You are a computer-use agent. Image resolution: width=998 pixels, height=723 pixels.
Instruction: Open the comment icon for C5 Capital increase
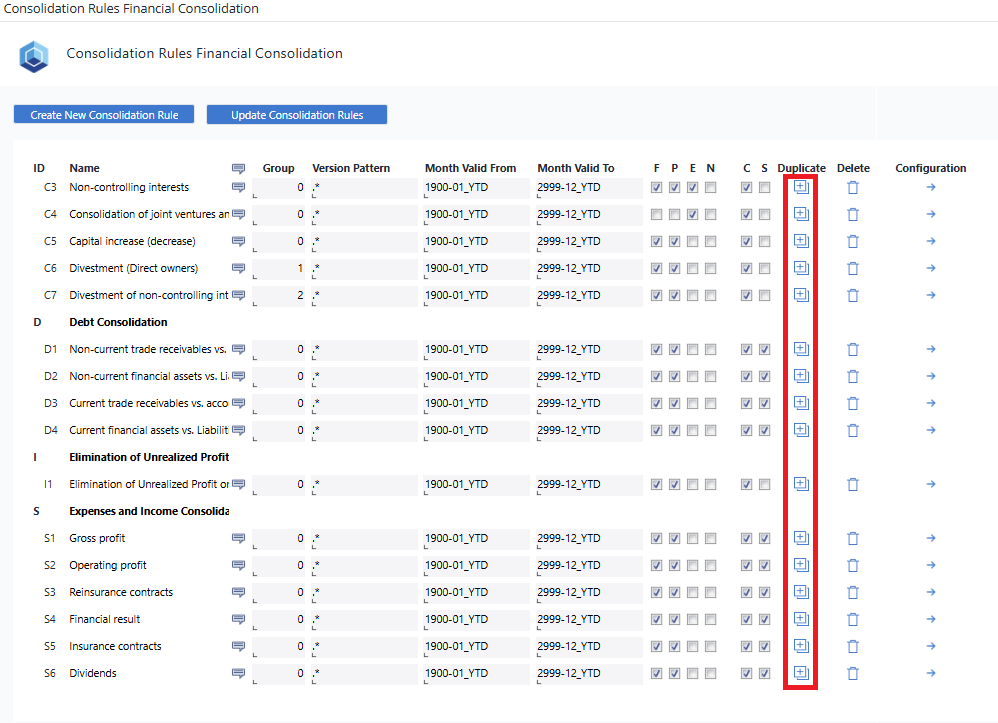tap(238, 241)
